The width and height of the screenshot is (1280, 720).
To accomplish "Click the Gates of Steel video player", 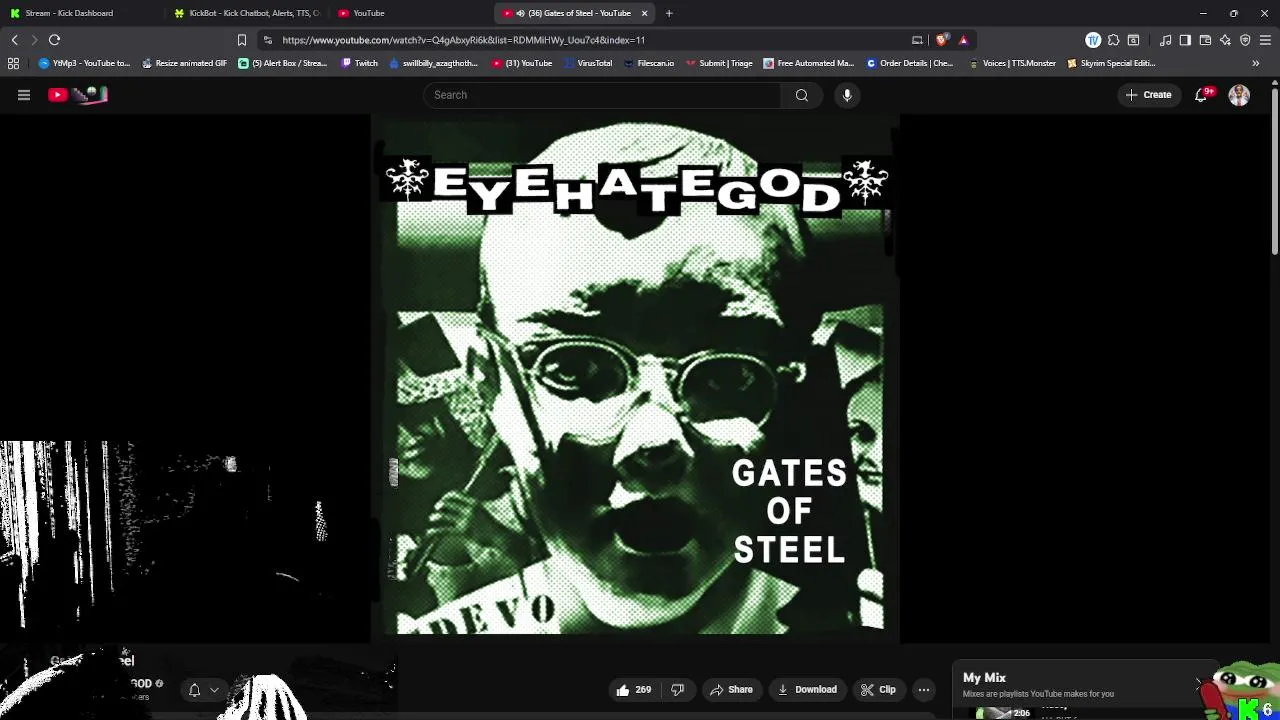I will (x=635, y=378).
